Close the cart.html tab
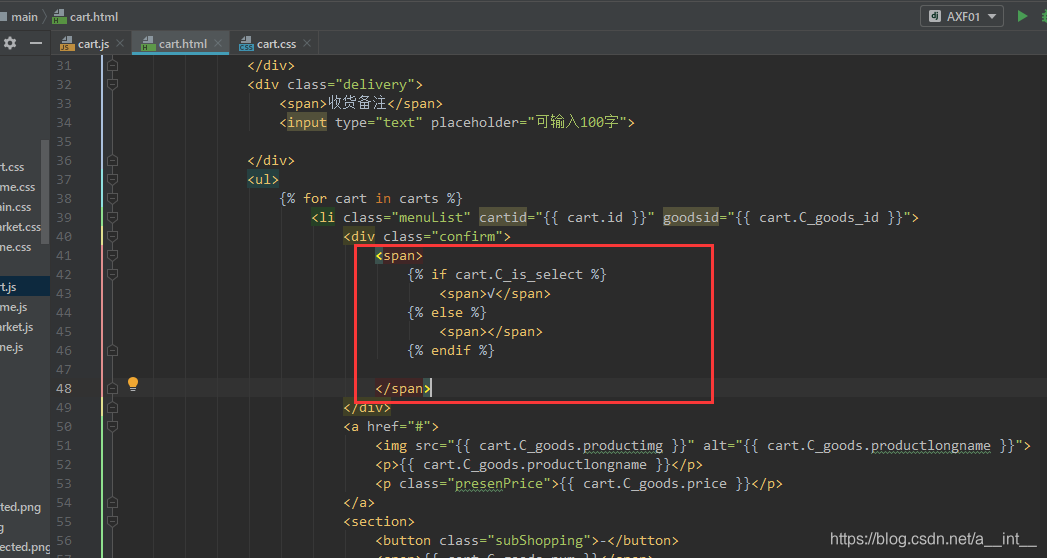This screenshot has width=1047, height=558. tap(218, 43)
